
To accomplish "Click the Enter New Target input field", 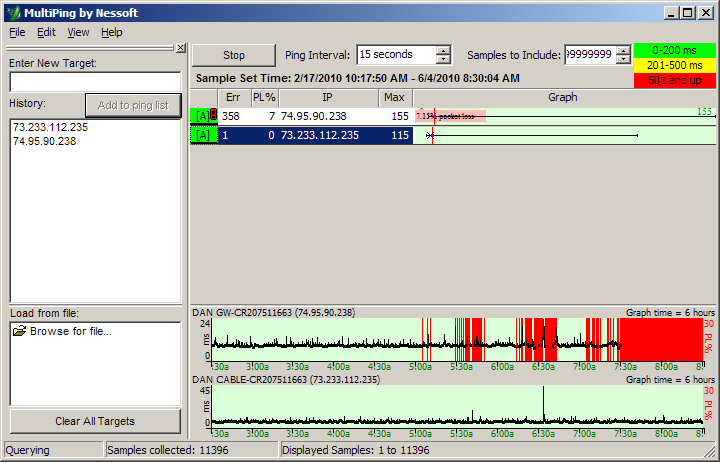I will pyautogui.click(x=95, y=82).
